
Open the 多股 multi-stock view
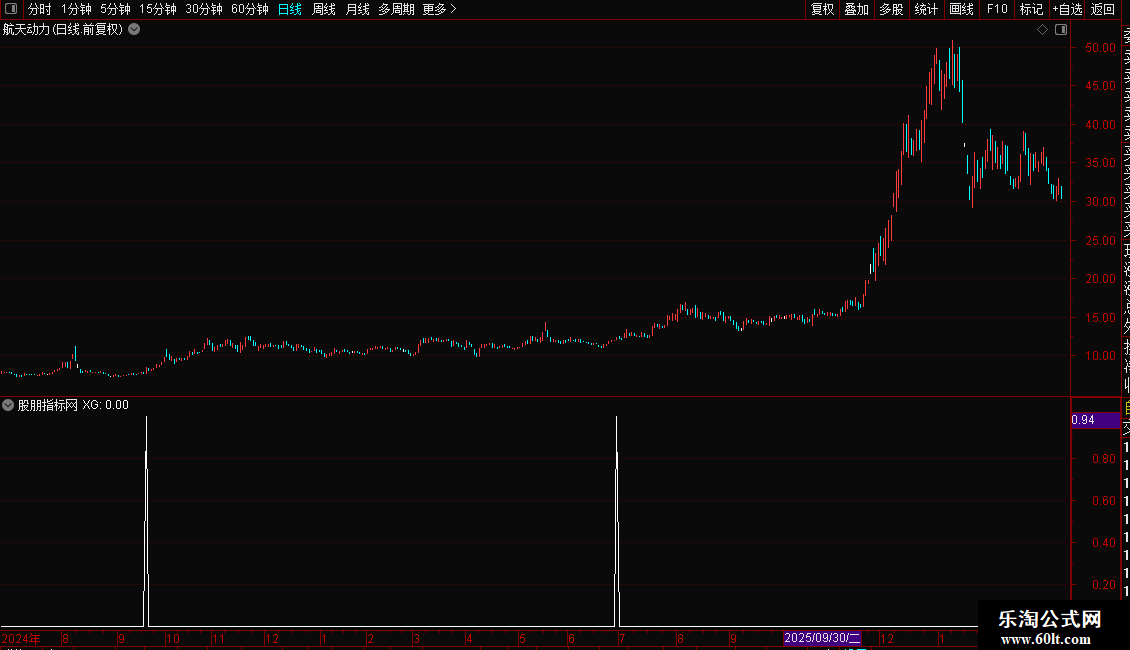point(891,9)
